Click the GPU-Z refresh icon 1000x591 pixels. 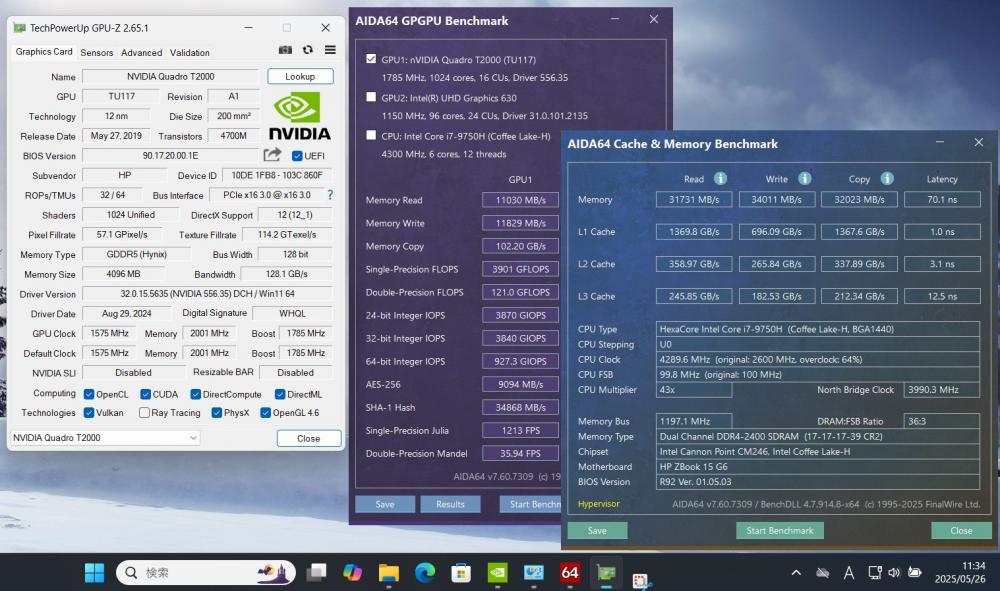tap(308, 50)
